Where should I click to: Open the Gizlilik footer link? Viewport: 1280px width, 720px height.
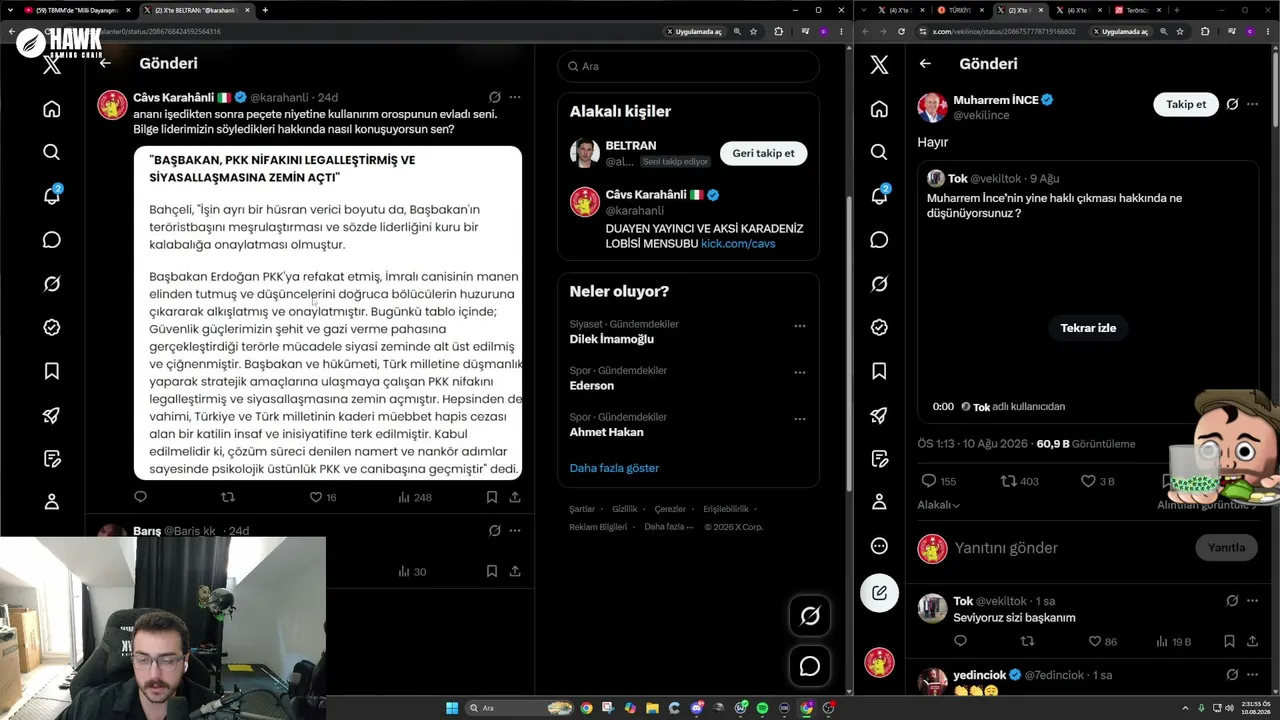(625, 509)
